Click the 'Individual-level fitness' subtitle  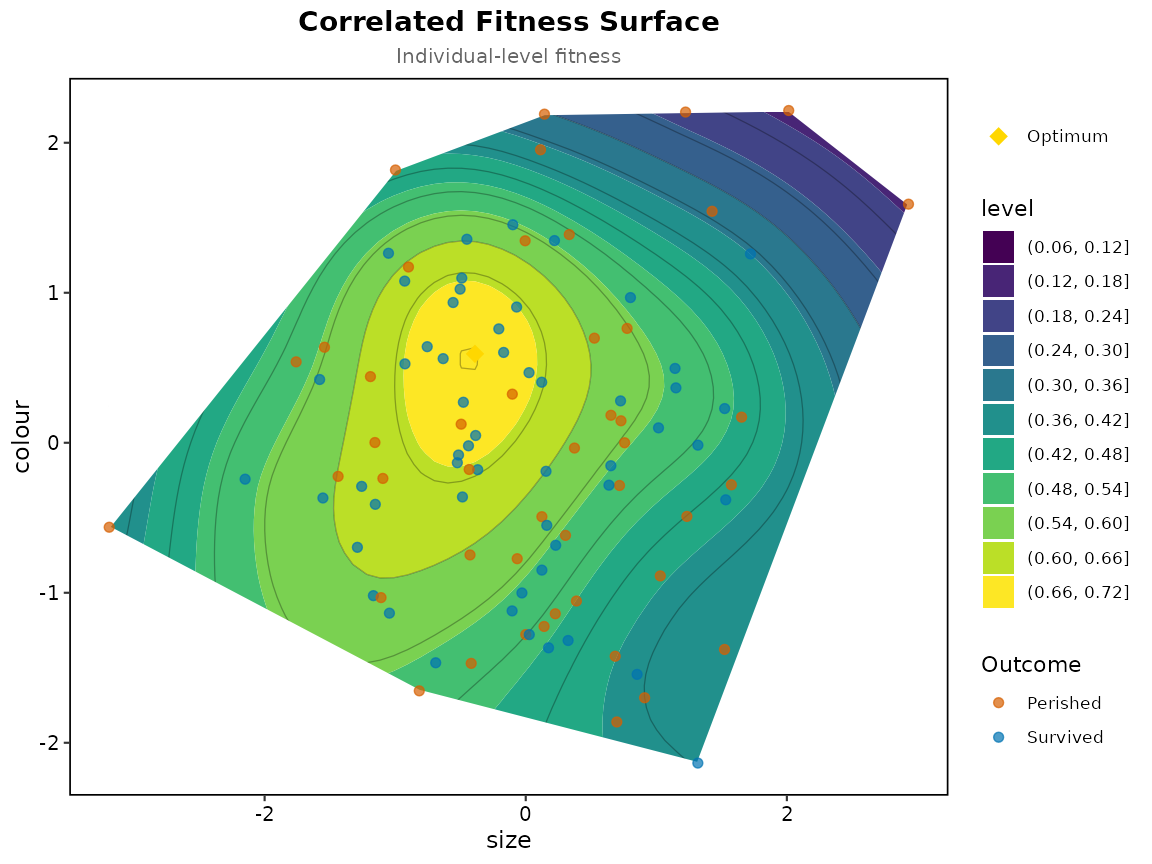pos(508,57)
